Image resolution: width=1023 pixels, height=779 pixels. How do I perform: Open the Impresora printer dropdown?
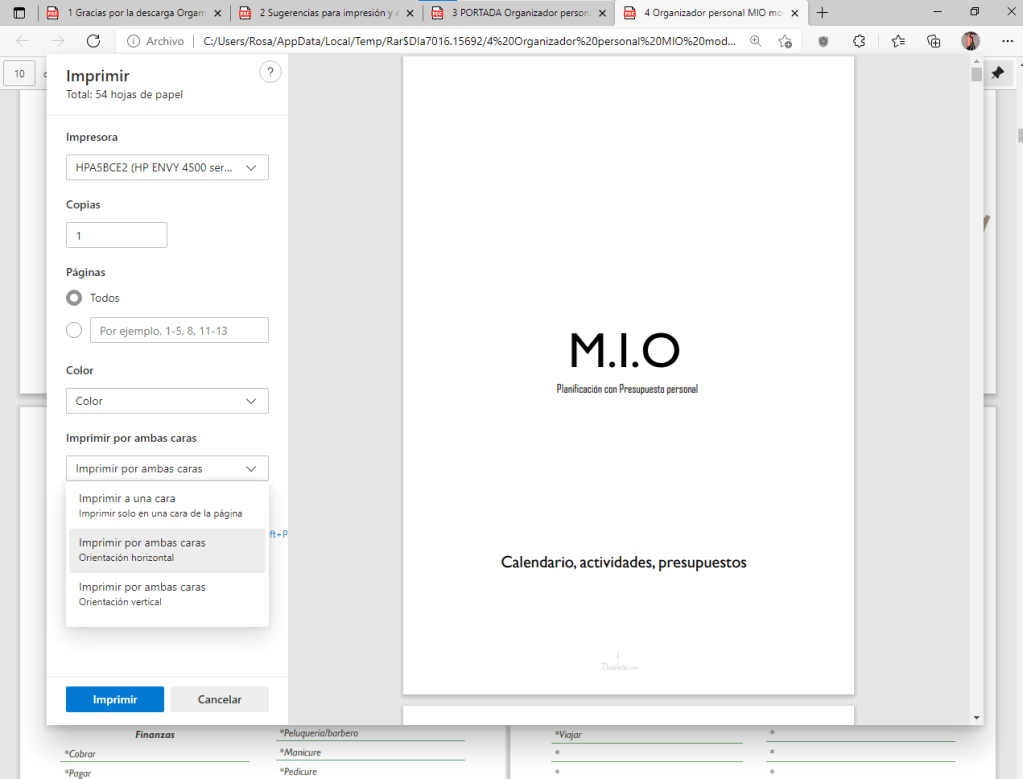(167, 168)
